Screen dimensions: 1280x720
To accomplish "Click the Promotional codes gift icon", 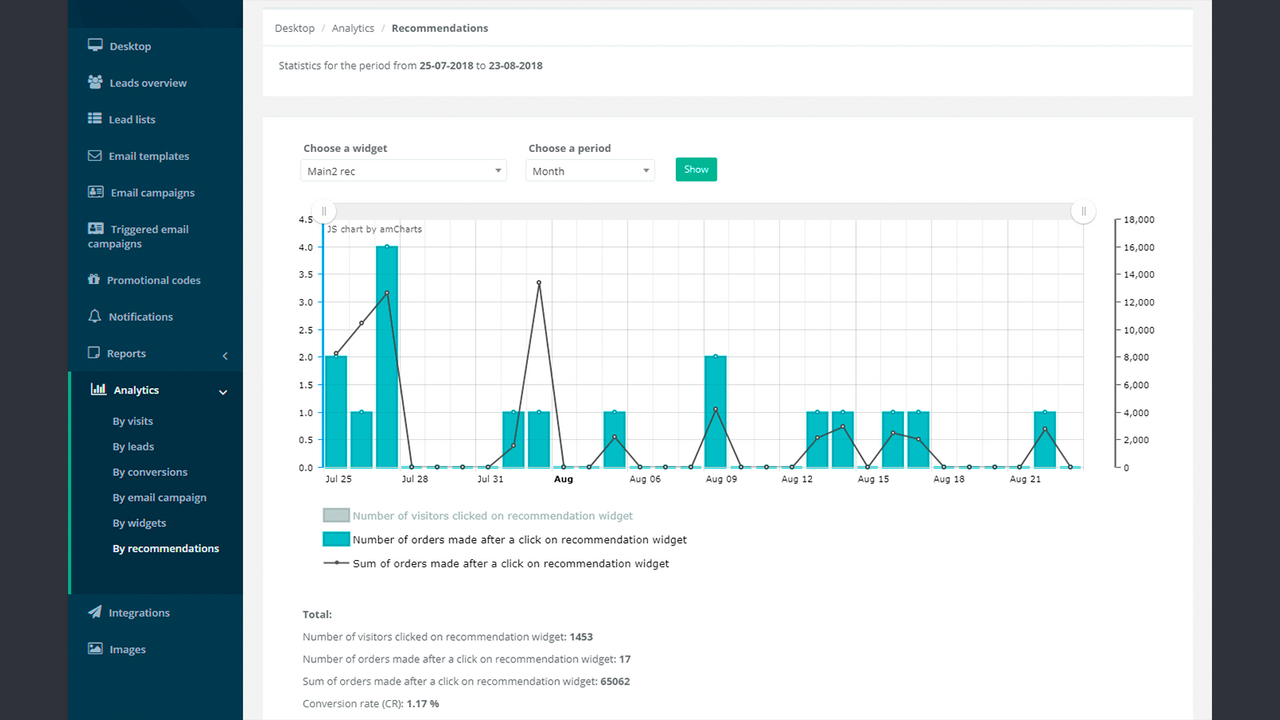I will tap(94, 279).
